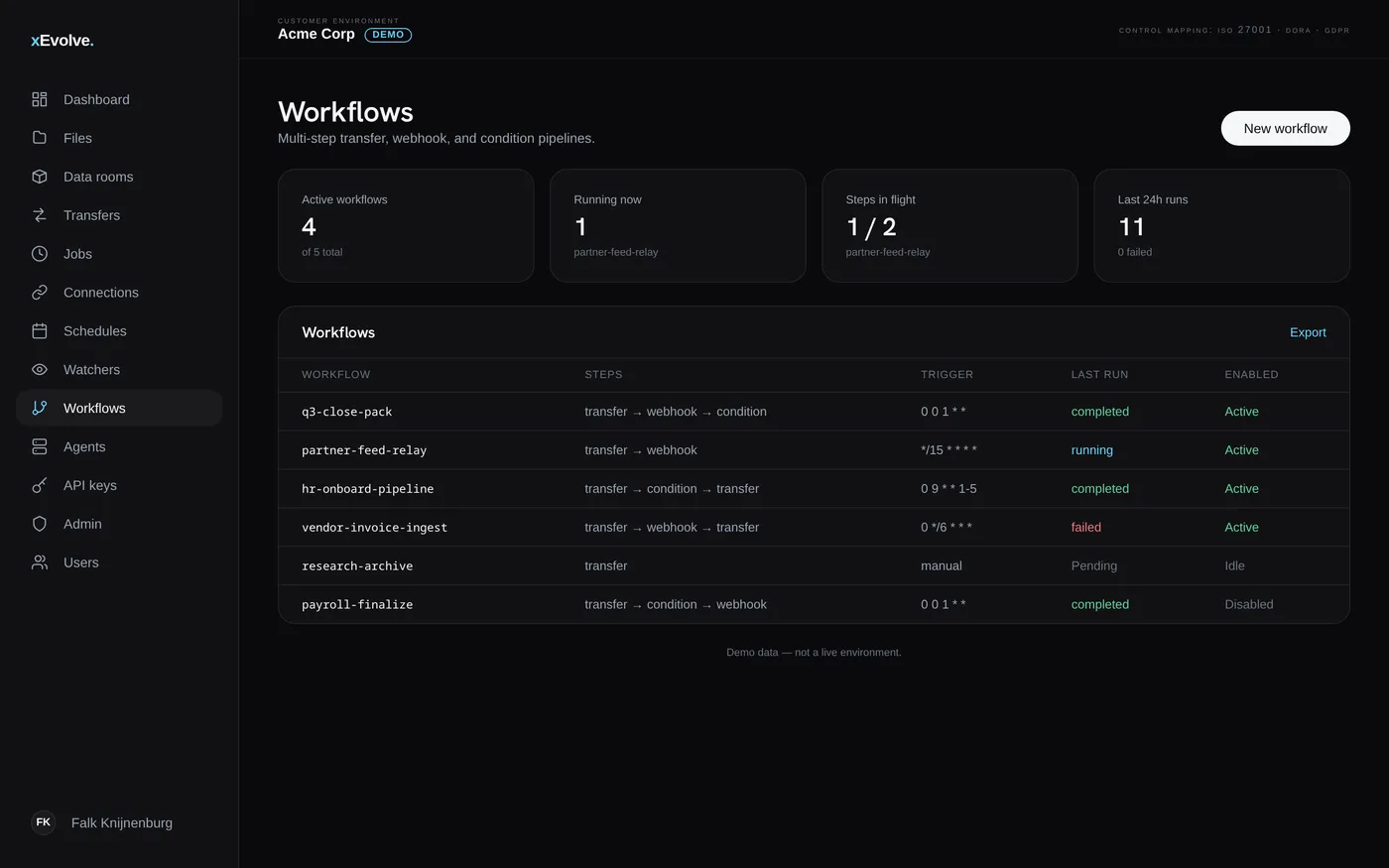Click the Active workflows card

coord(406,225)
